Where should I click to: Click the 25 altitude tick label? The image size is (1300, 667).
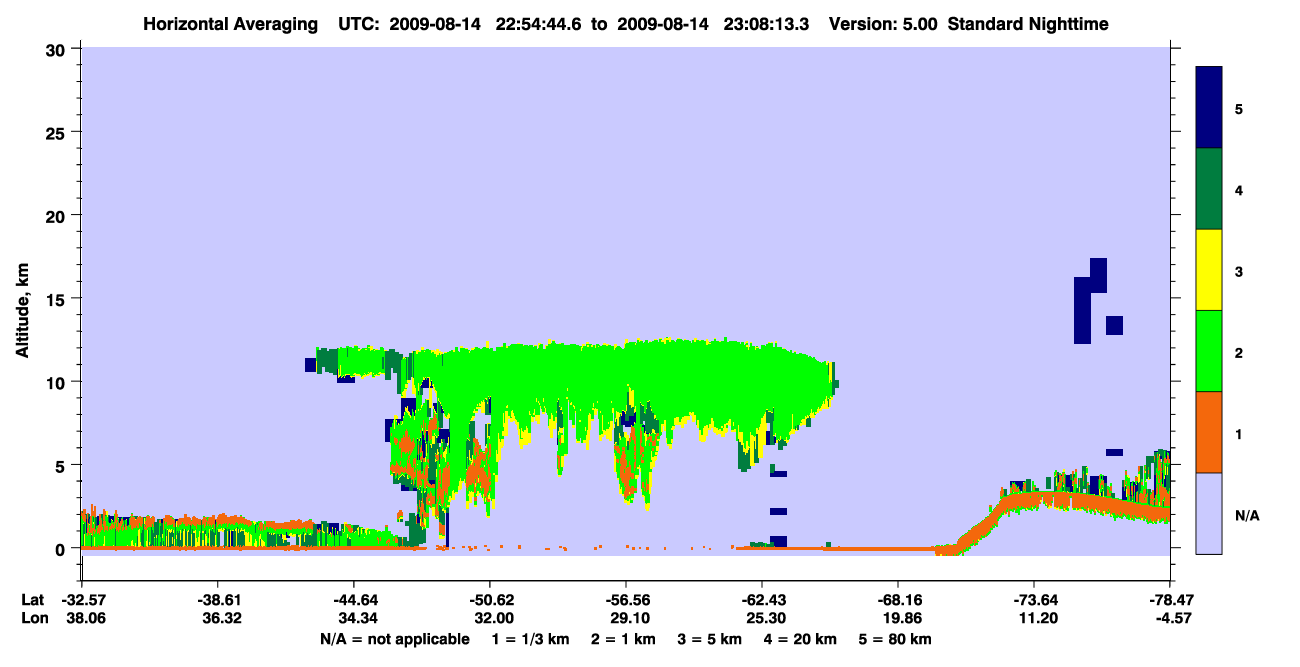[x=58, y=133]
